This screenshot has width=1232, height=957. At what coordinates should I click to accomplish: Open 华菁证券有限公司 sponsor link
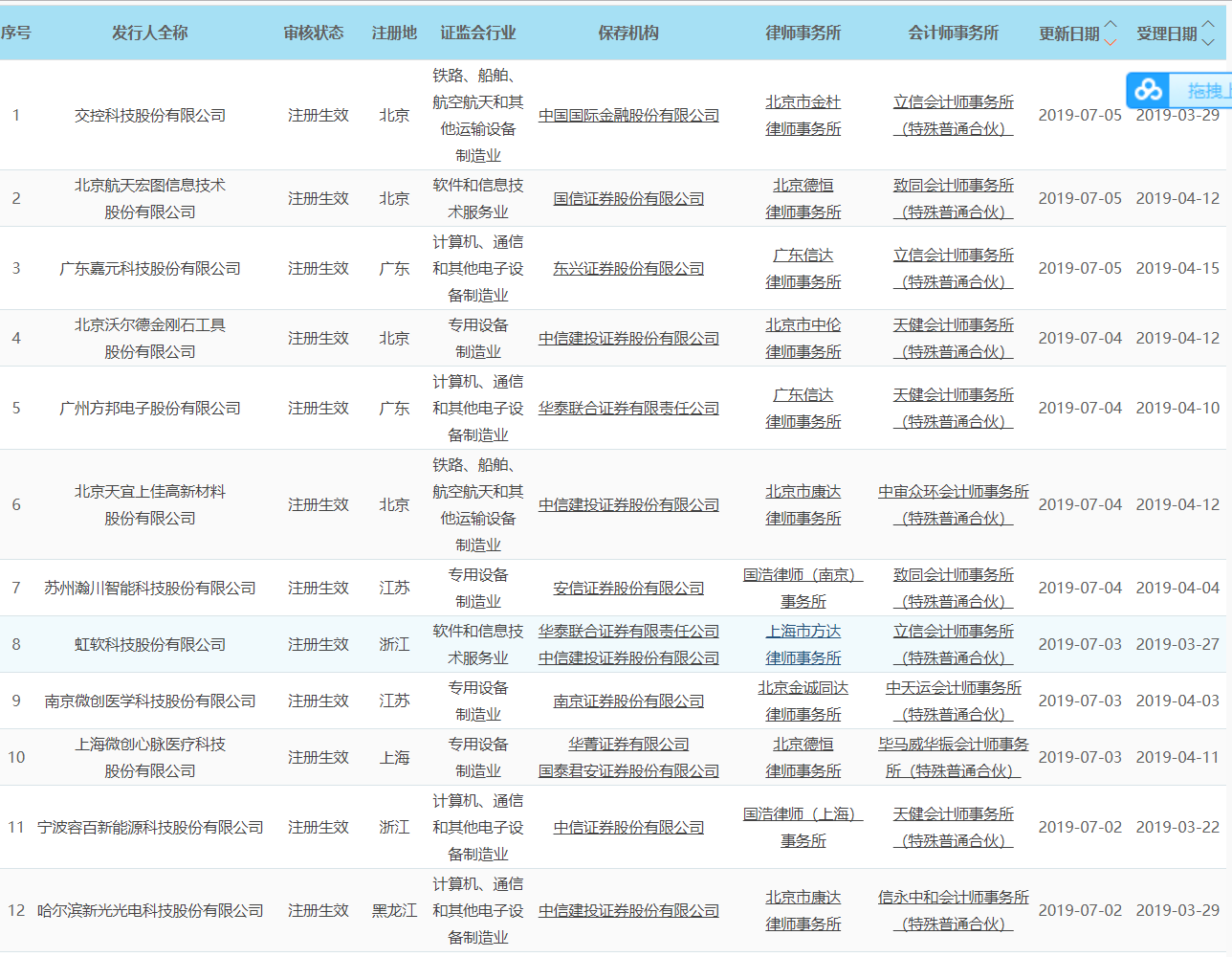coord(628,744)
